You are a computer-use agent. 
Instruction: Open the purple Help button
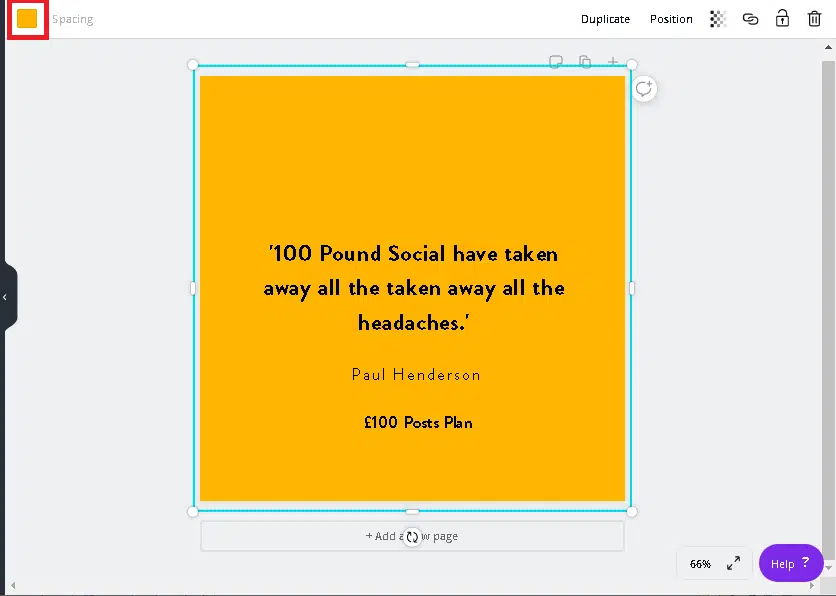coord(791,563)
